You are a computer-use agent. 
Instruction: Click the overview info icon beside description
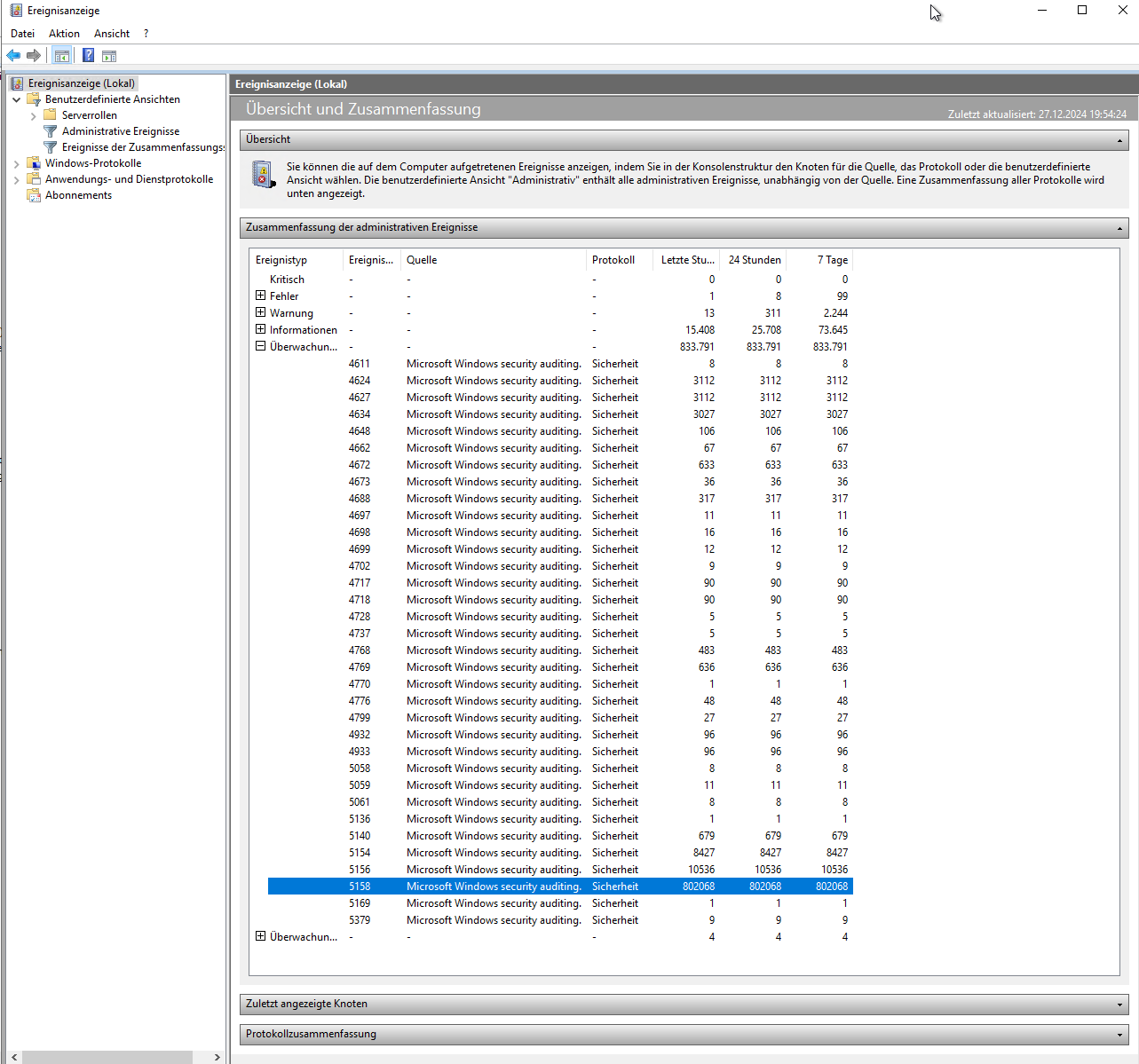pyautogui.click(x=264, y=174)
